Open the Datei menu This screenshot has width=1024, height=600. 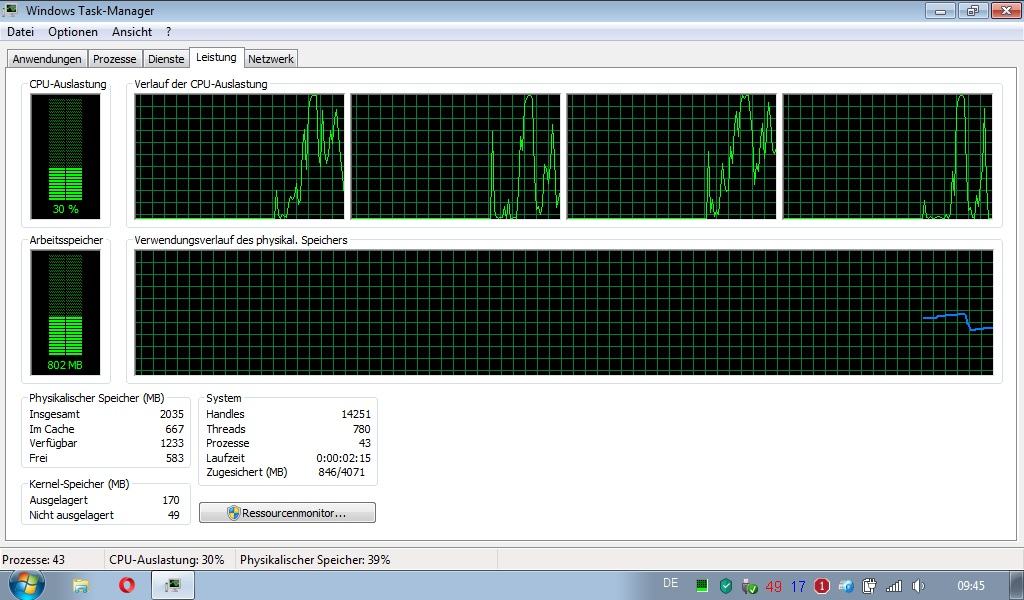(20, 32)
